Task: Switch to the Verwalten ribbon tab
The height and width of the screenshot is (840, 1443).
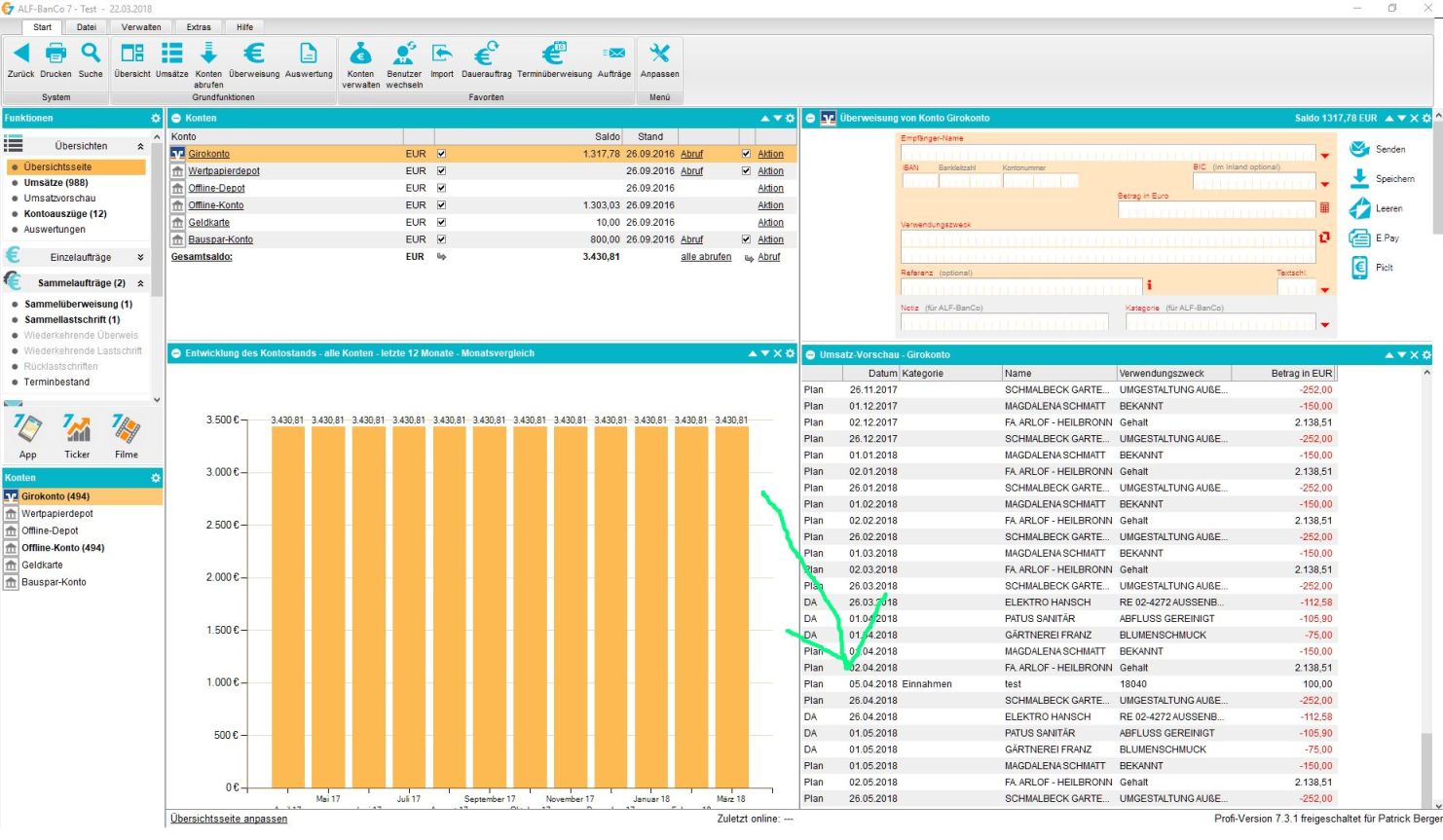Action: pos(141,27)
